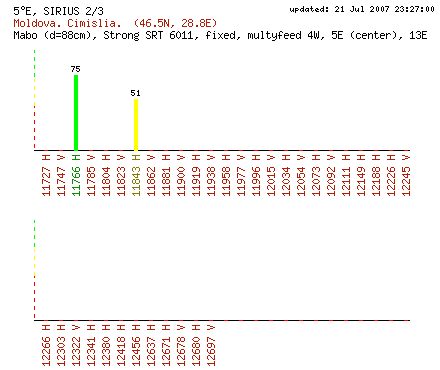Select the red Moldova. Cimislia. location line
This screenshot has height=370, width=440.
[115, 23]
